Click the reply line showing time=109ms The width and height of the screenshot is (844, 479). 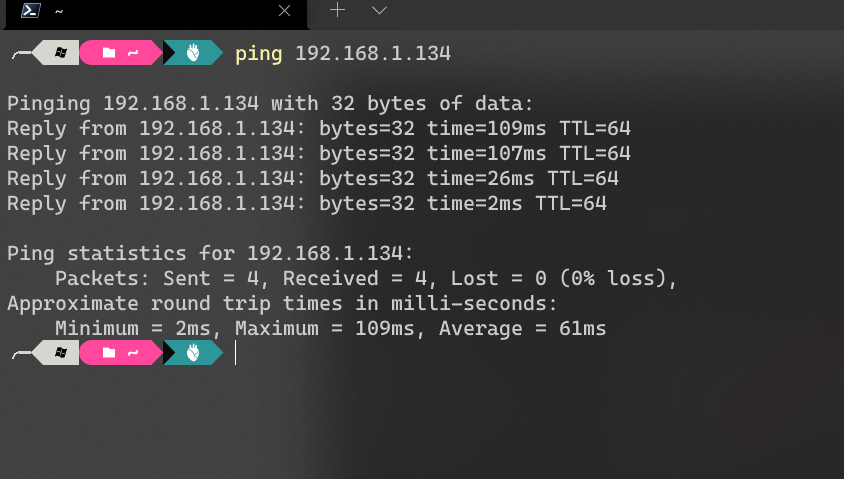(x=319, y=129)
